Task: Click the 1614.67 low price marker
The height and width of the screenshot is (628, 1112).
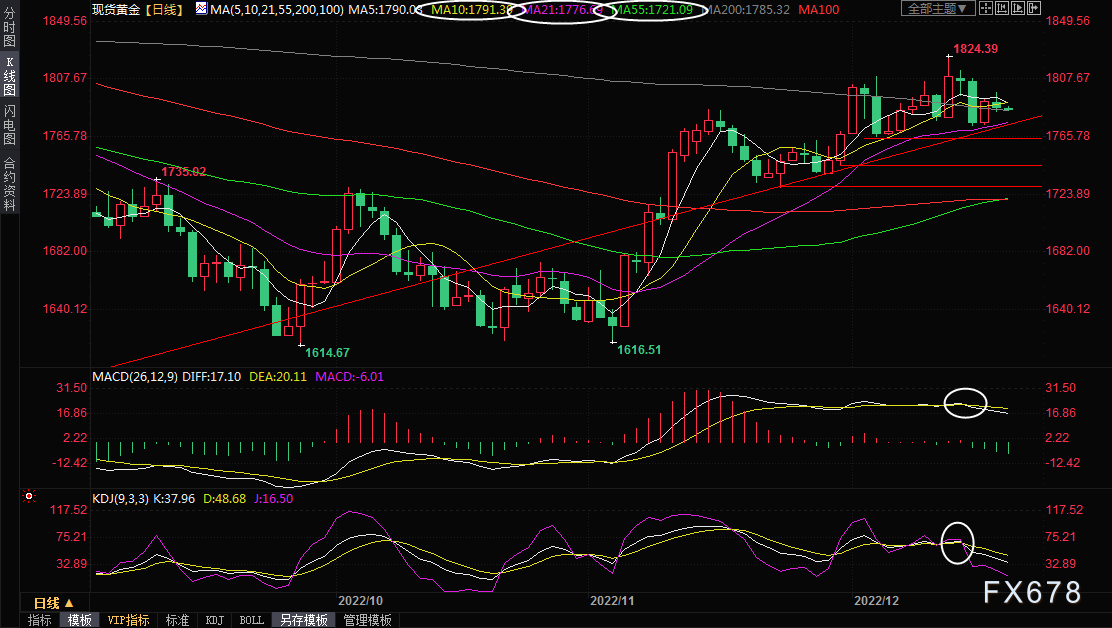Action: (327, 353)
